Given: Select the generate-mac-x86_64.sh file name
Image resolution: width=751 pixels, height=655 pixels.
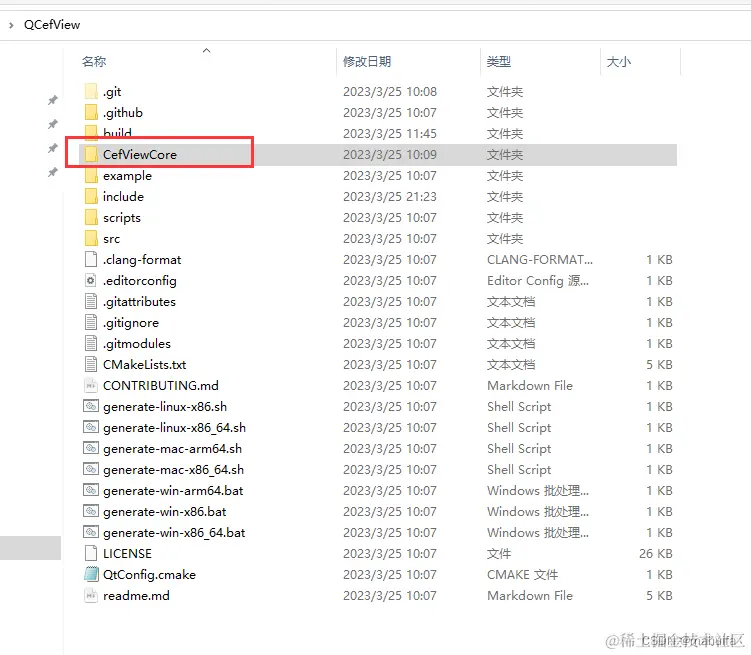Looking at the screenshot, I should click(x=173, y=470).
